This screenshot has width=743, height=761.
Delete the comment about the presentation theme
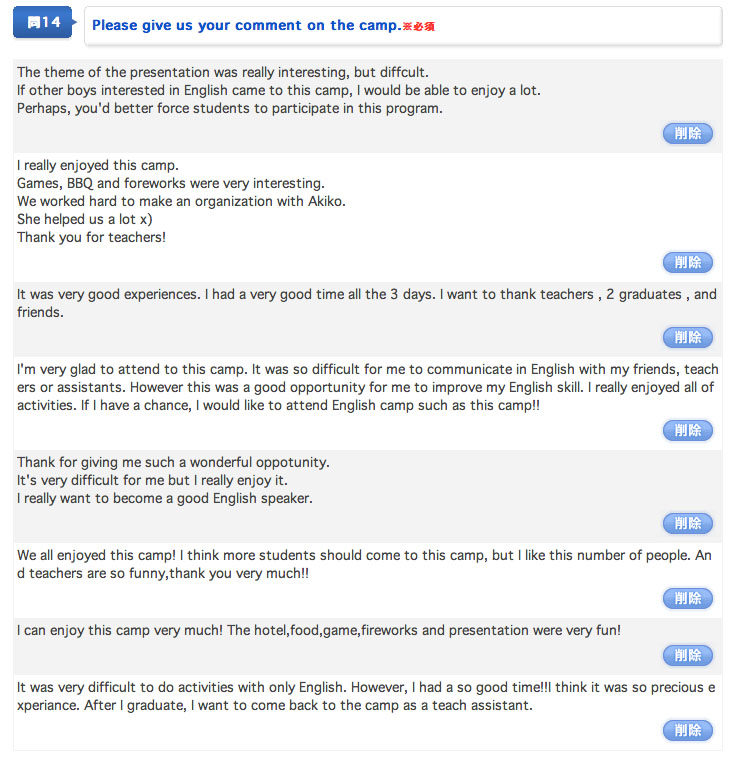(687, 133)
